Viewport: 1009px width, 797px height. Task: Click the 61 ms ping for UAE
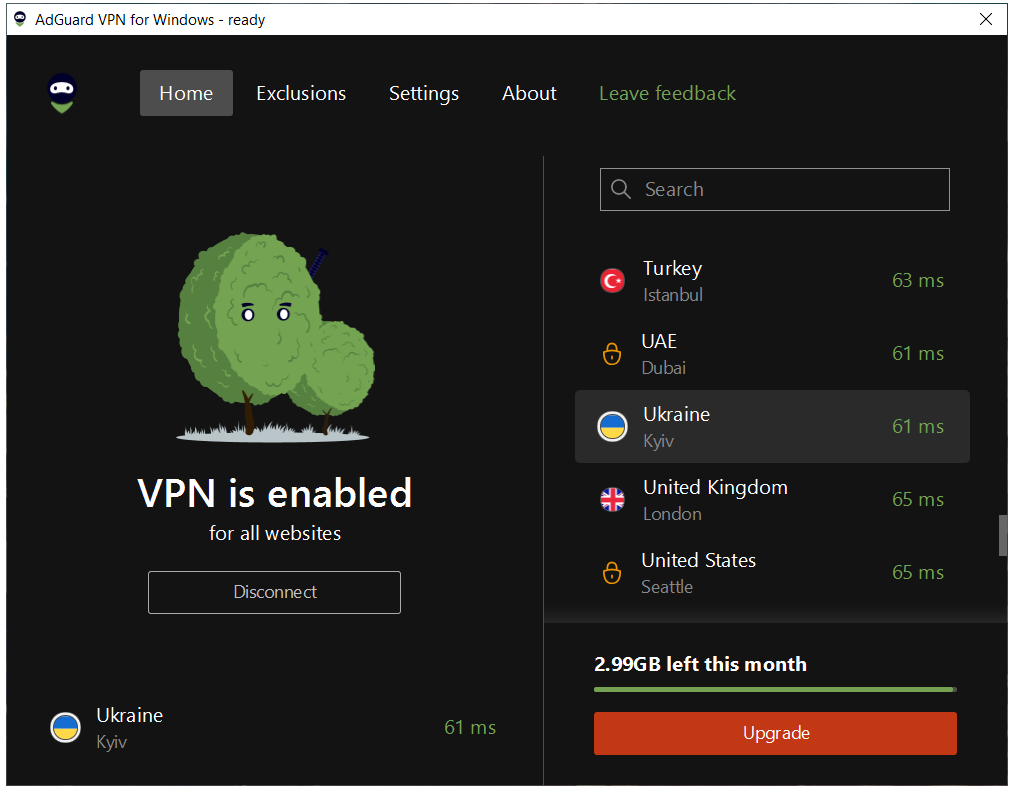click(918, 353)
